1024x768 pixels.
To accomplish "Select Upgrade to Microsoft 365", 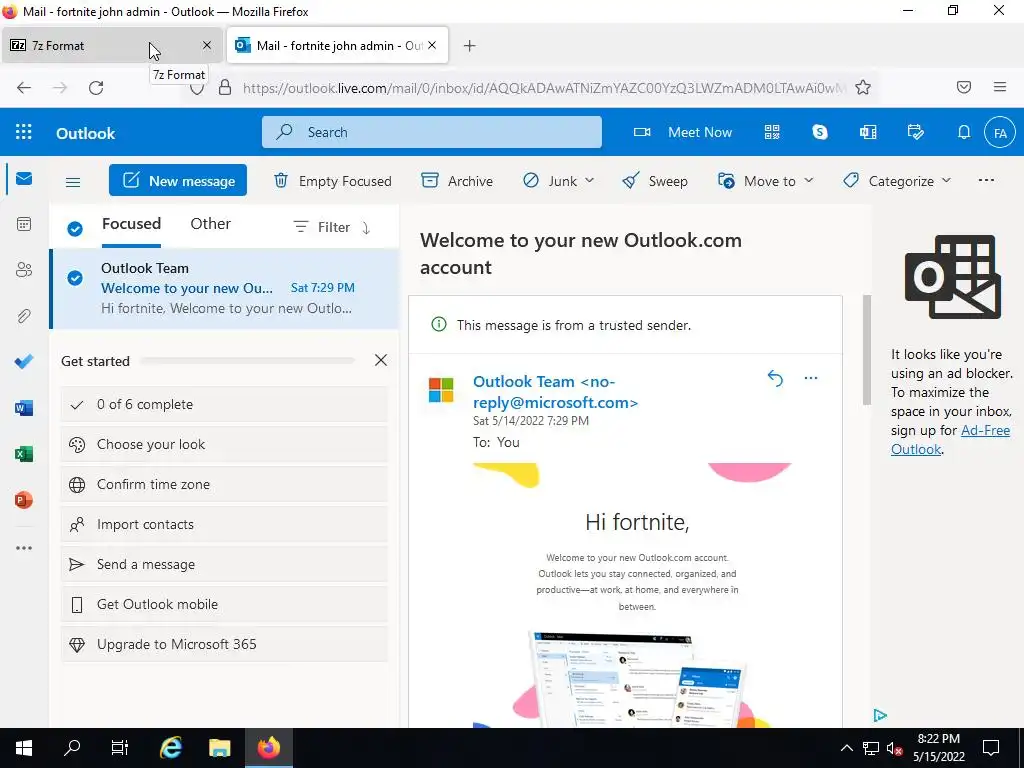I will coord(224,645).
